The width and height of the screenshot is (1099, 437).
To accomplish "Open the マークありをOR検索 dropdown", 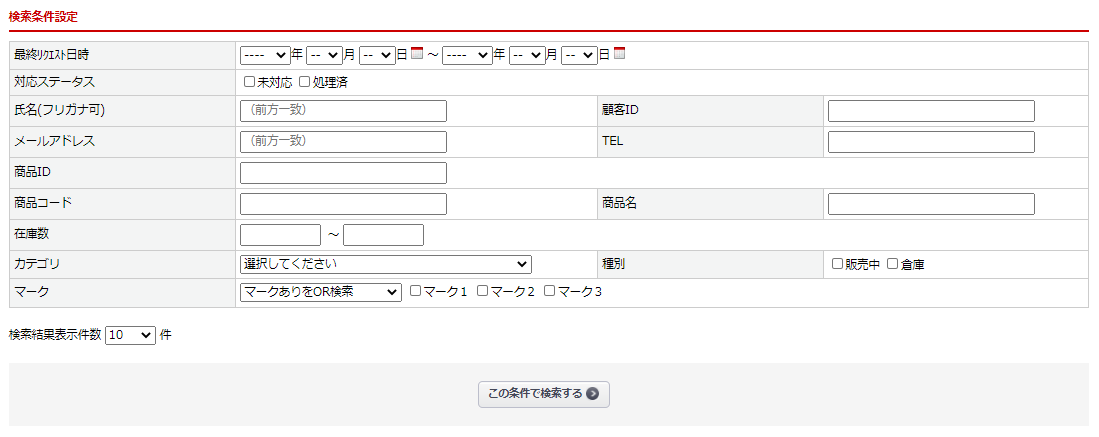I will click(x=320, y=292).
